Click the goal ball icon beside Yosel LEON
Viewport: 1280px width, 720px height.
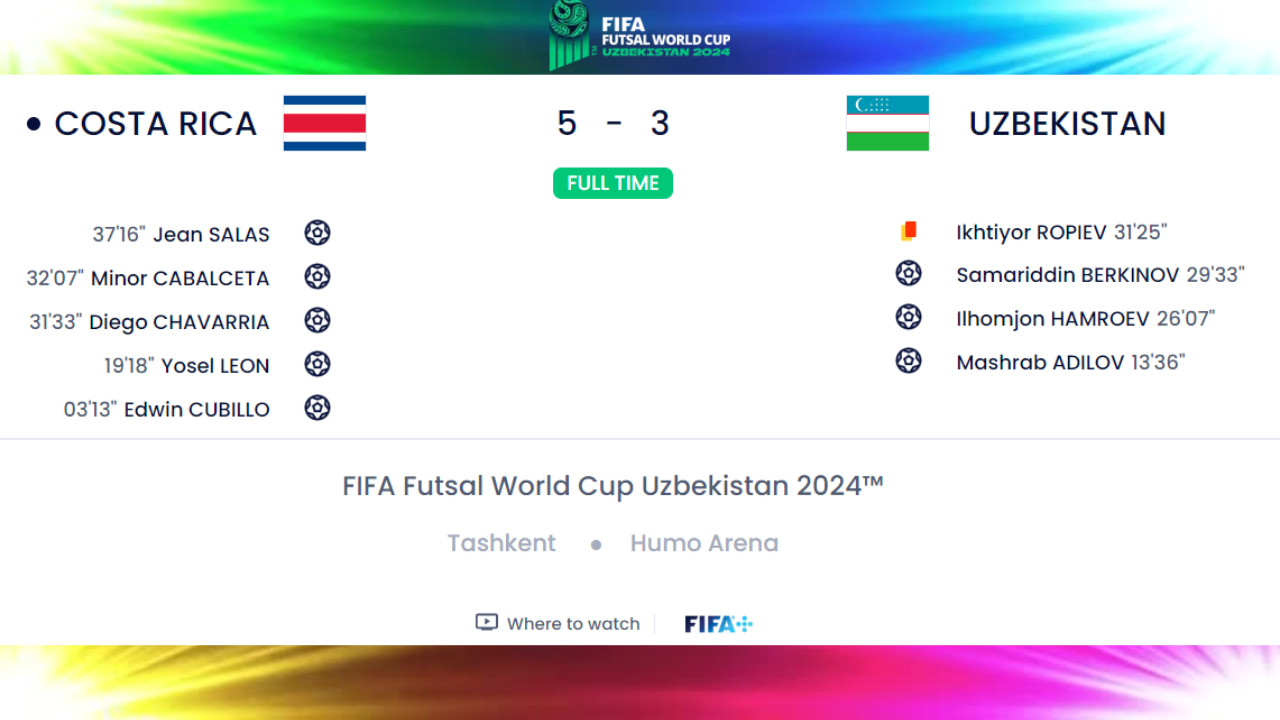[x=317, y=364]
